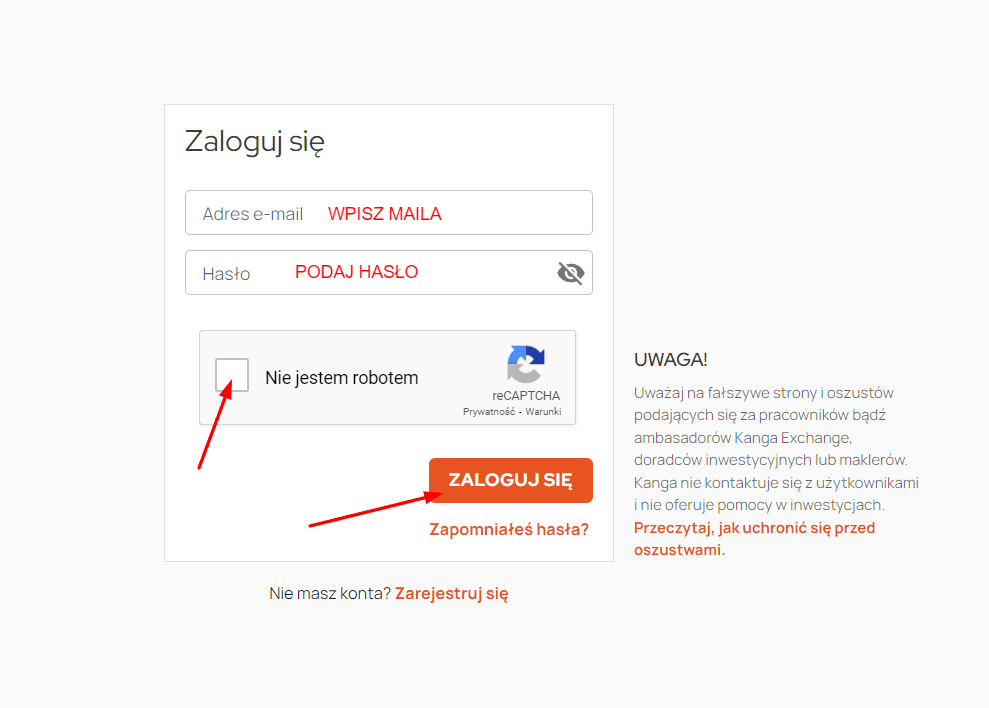Open the 'Zapomniałeś hasła?' link

pyautogui.click(x=509, y=529)
